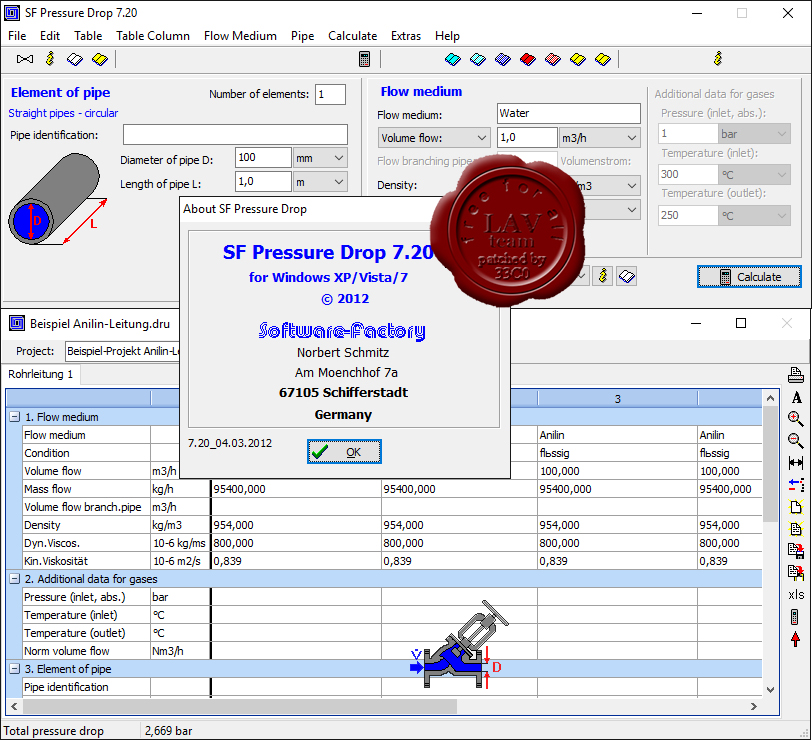Click the valve symbol icon in the top toolbar
This screenshot has width=812, height=740.
(24, 59)
